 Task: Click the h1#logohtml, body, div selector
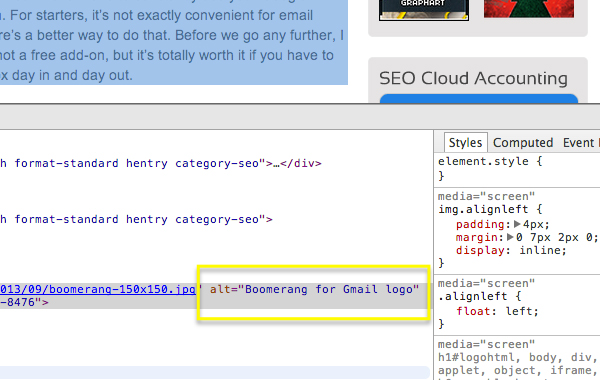click(517, 357)
